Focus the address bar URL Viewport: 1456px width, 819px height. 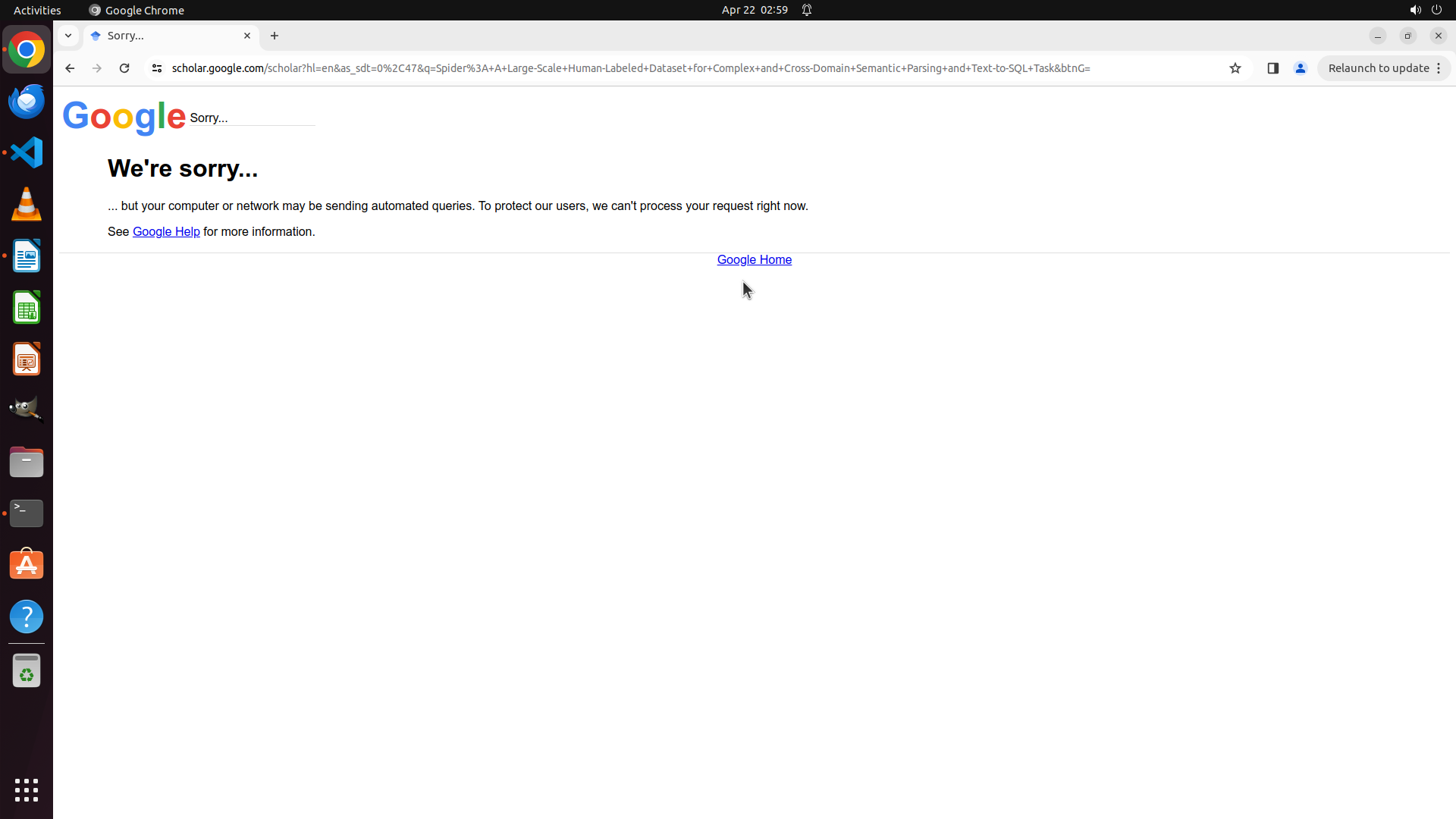click(x=629, y=68)
